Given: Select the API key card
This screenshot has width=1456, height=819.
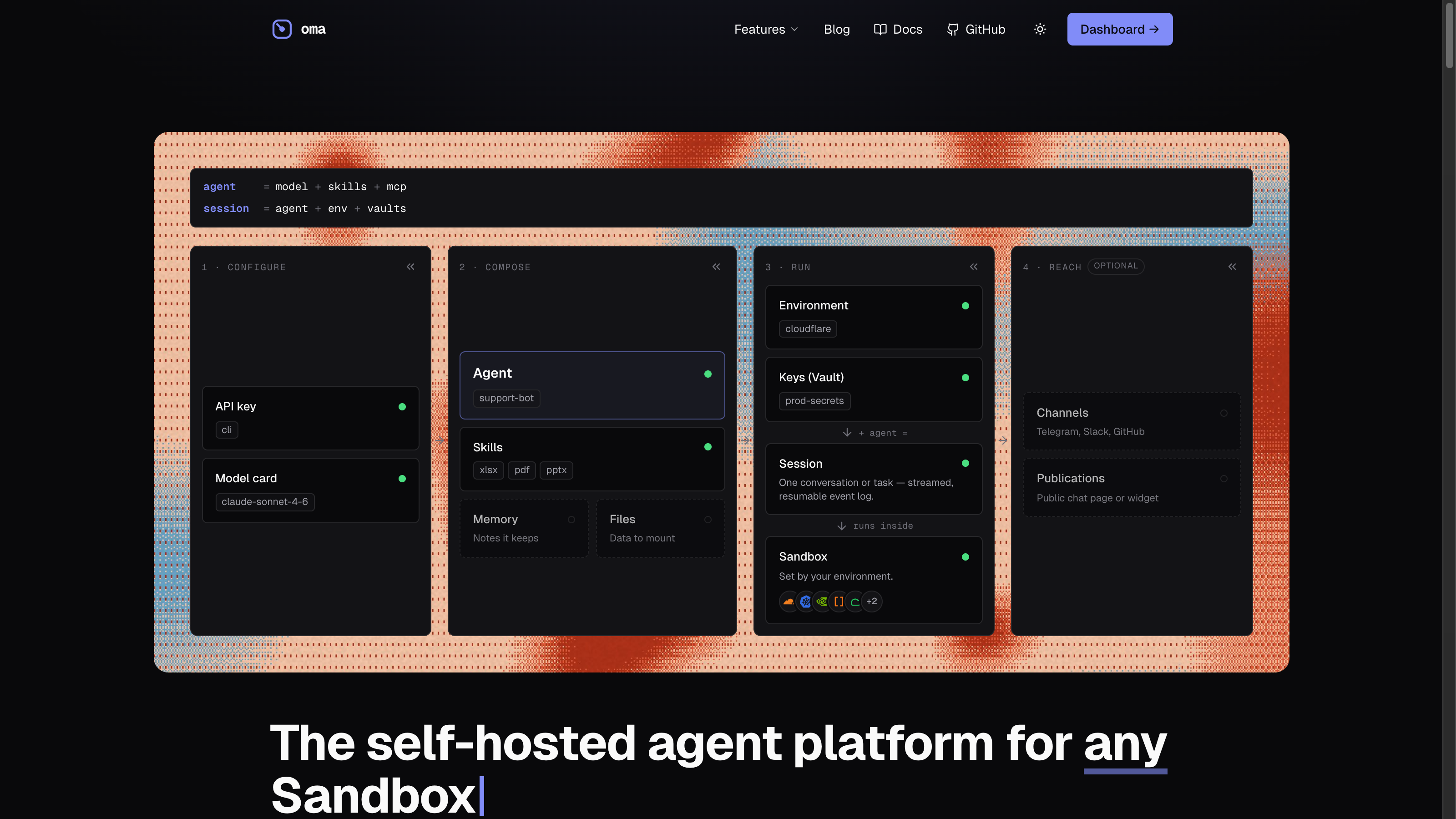Looking at the screenshot, I should (310, 418).
